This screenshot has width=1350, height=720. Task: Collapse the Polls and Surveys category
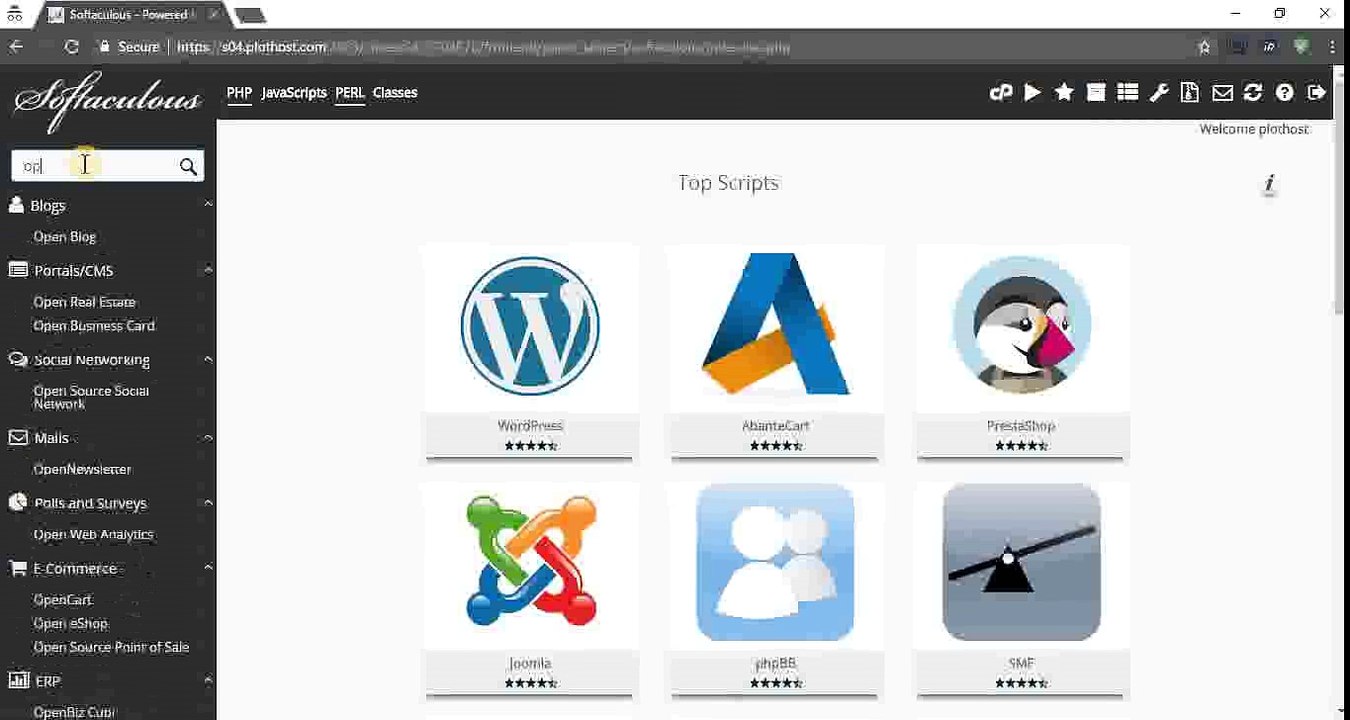[x=208, y=503]
